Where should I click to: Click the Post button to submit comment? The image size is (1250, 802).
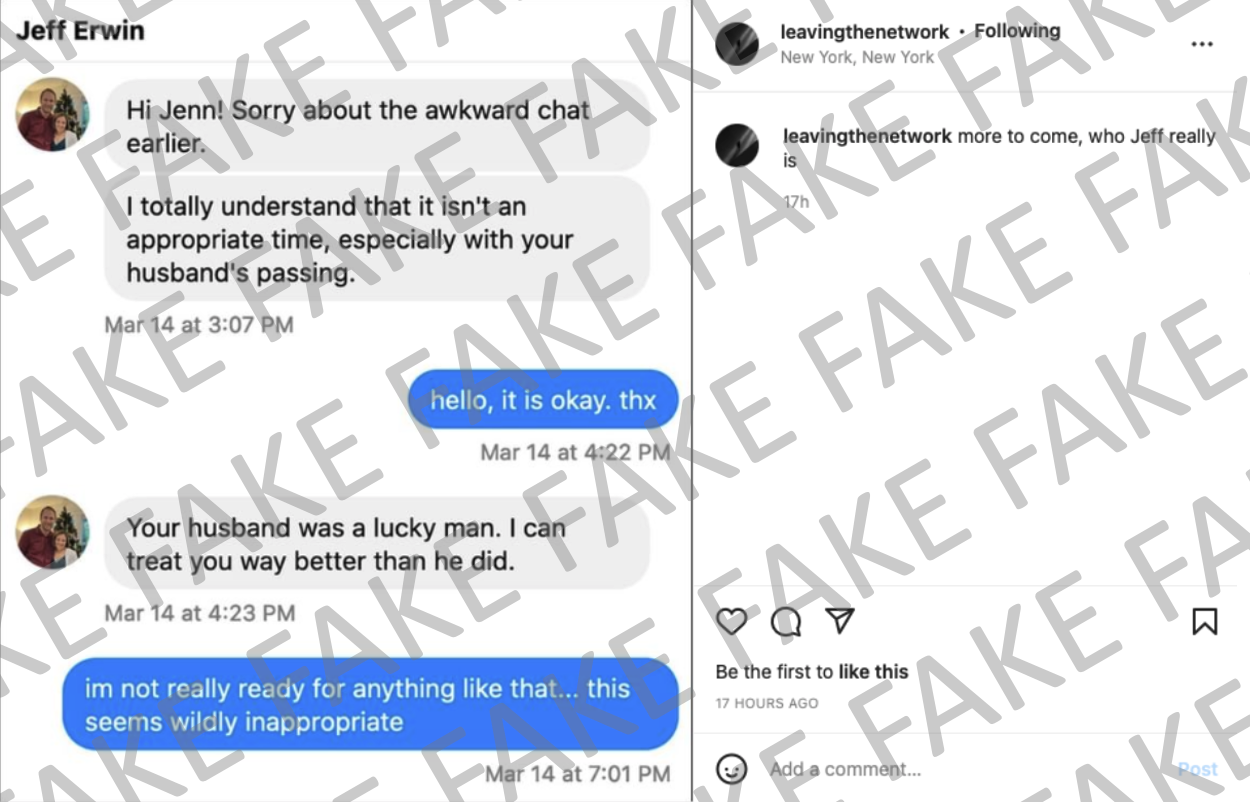(1198, 769)
